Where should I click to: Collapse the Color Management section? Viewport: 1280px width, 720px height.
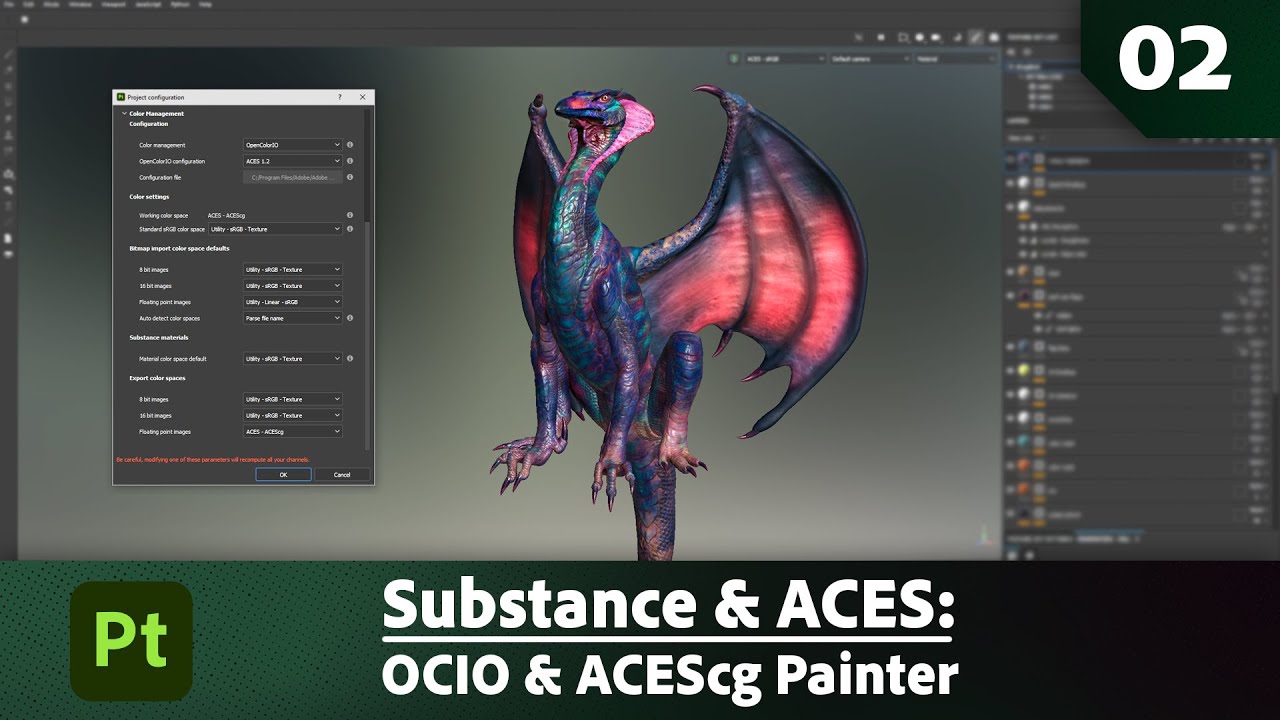click(x=124, y=114)
